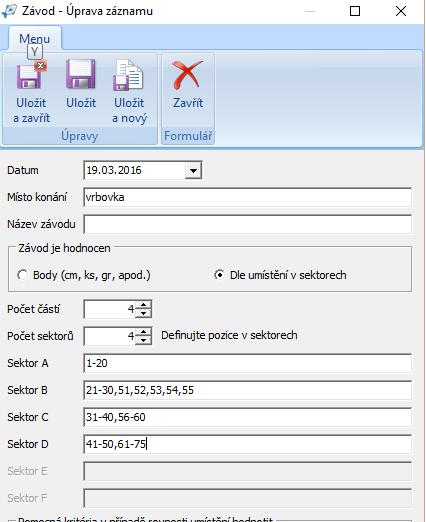Click the Sektor C field with 31-40,56-60
This screenshot has width=426, height=522.
tap(248, 417)
